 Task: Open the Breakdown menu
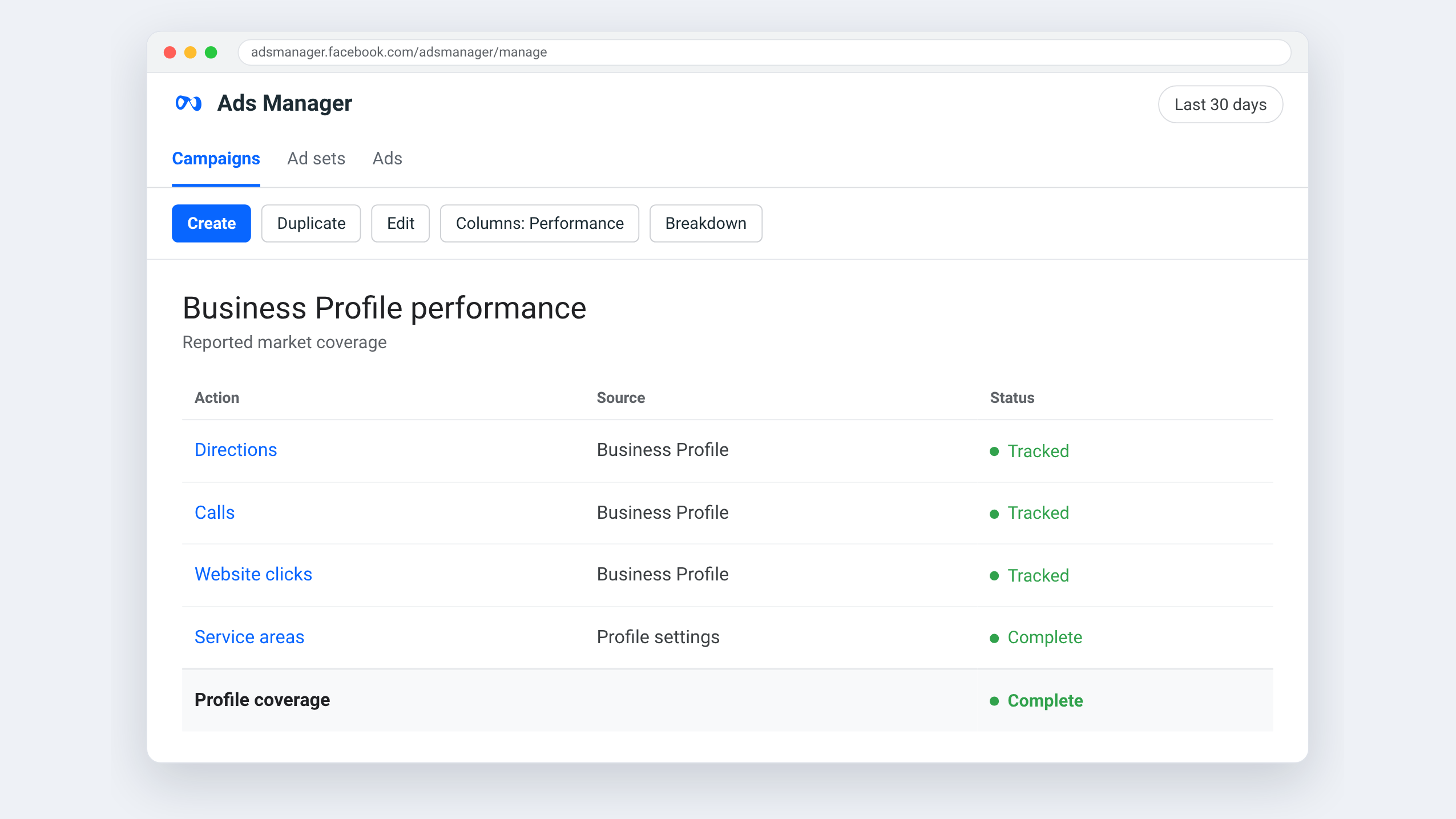click(x=705, y=223)
